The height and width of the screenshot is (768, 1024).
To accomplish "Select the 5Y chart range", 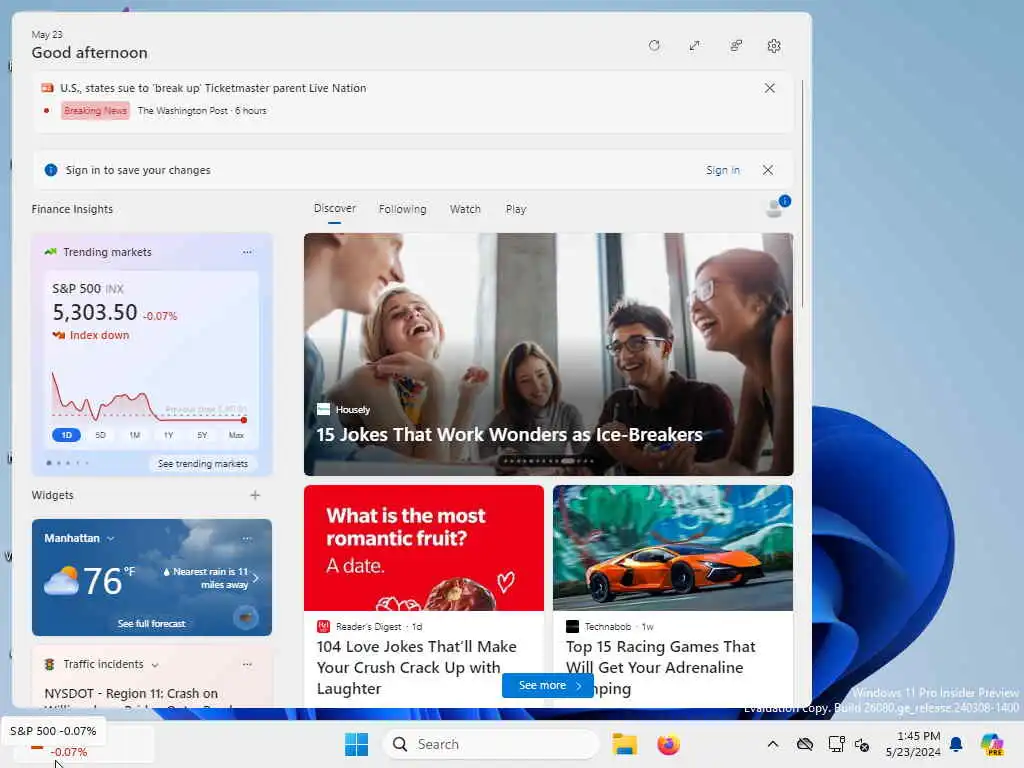I will click(202, 435).
